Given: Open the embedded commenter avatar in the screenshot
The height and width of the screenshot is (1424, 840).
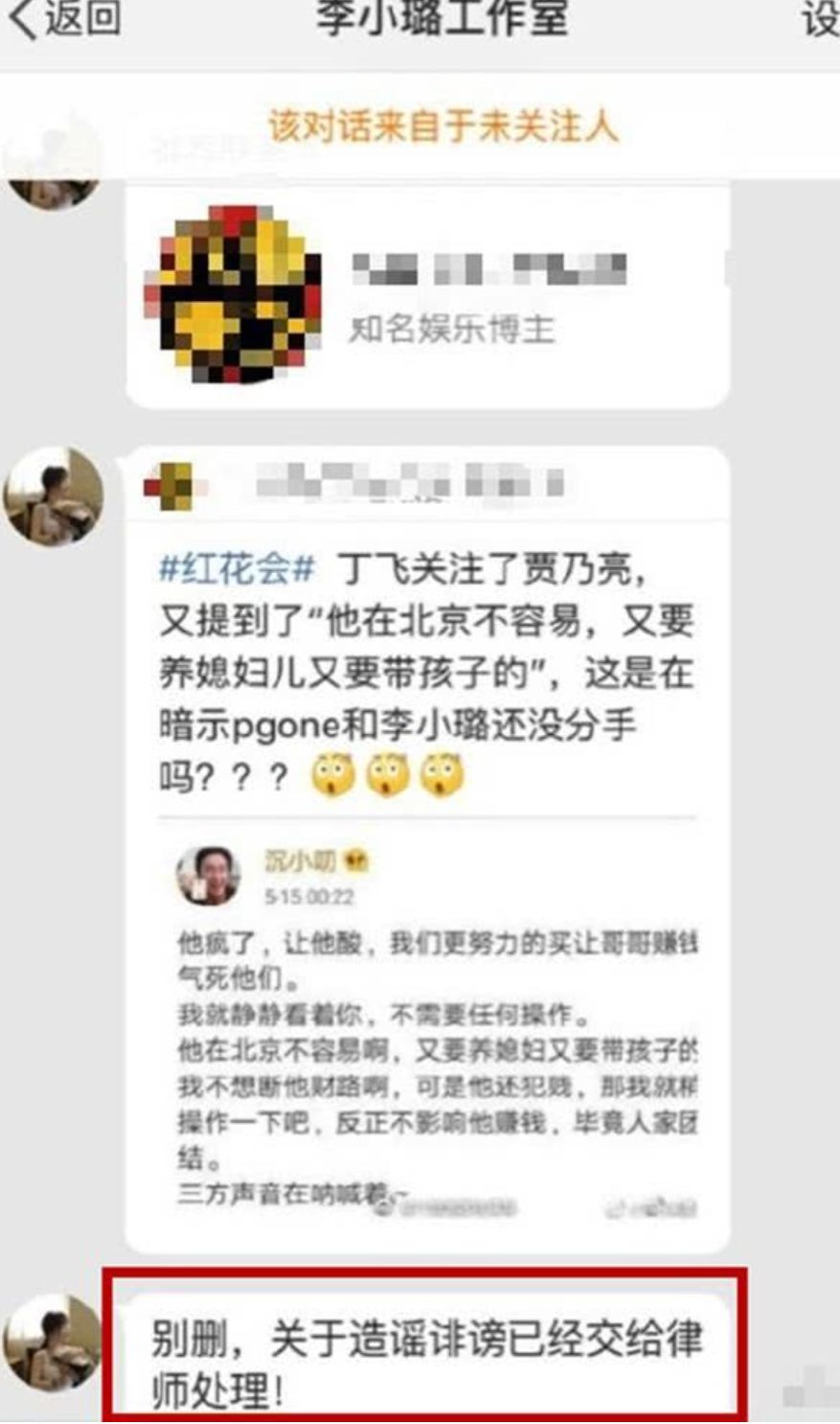Looking at the screenshot, I should (x=208, y=876).
